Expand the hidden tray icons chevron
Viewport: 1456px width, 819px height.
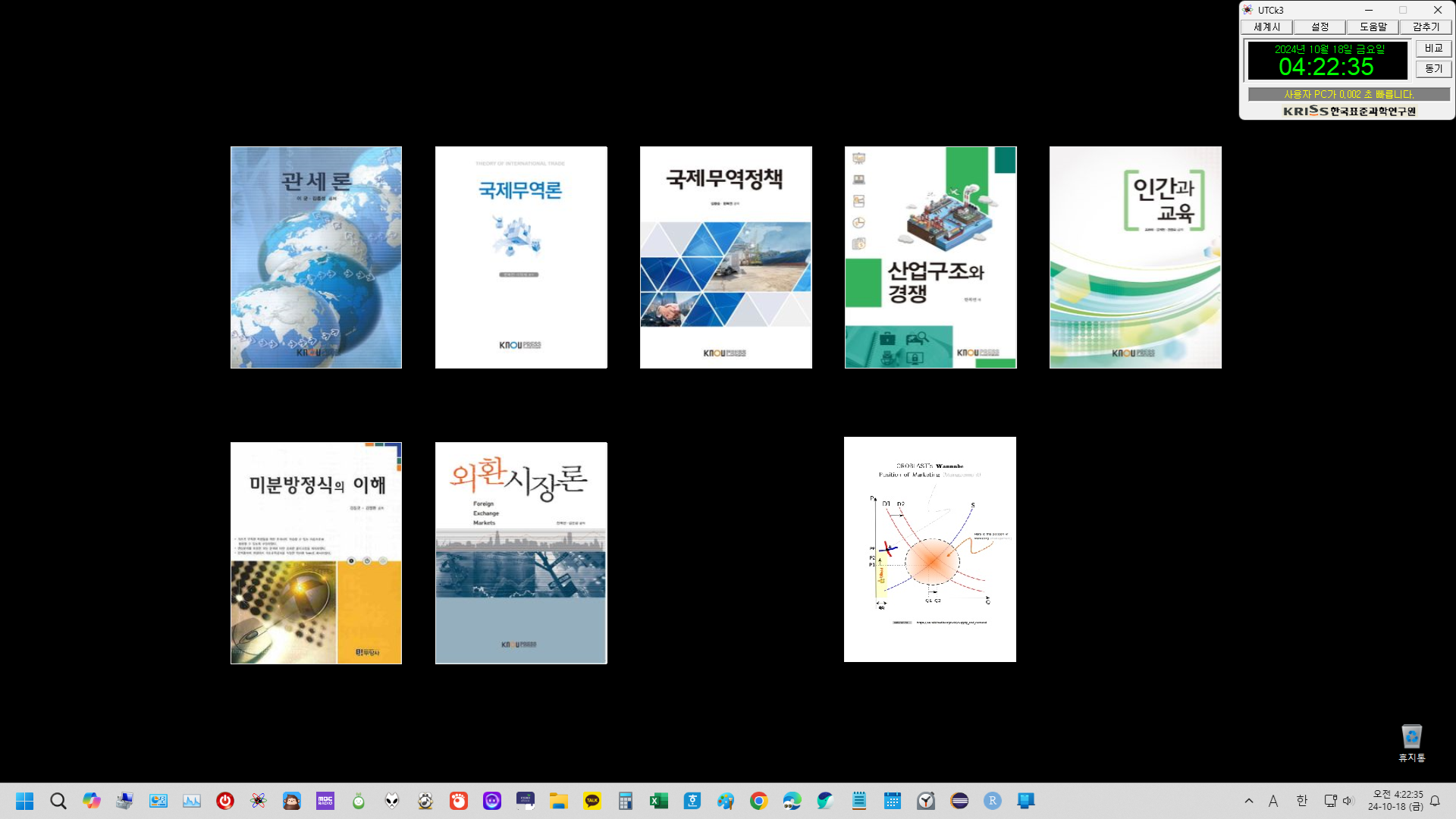1249,801
